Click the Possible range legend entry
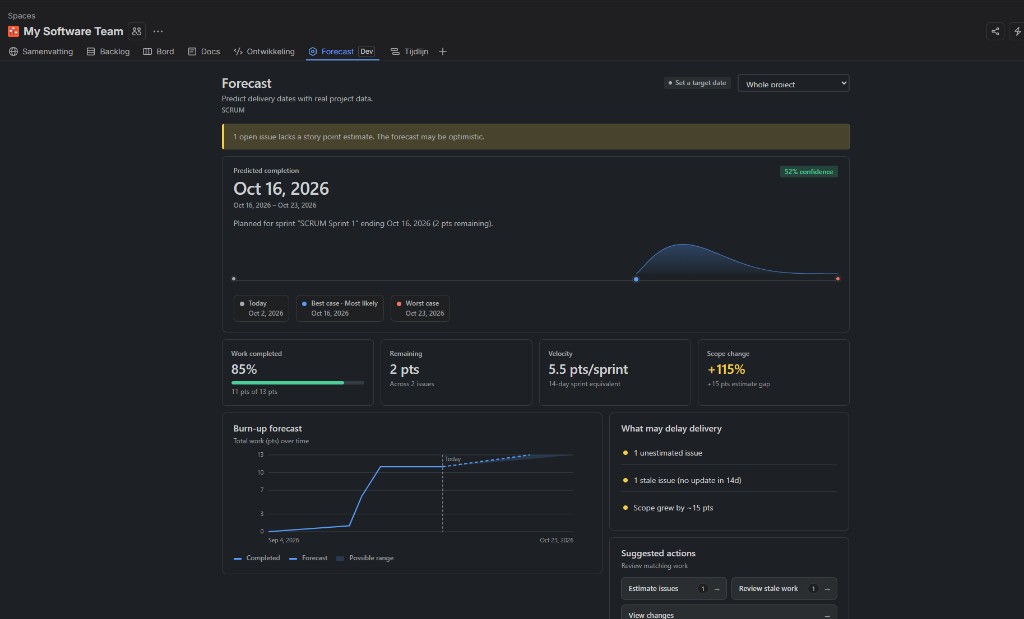This screenshot has height=619, width=1024. click(x=364, y=558)
